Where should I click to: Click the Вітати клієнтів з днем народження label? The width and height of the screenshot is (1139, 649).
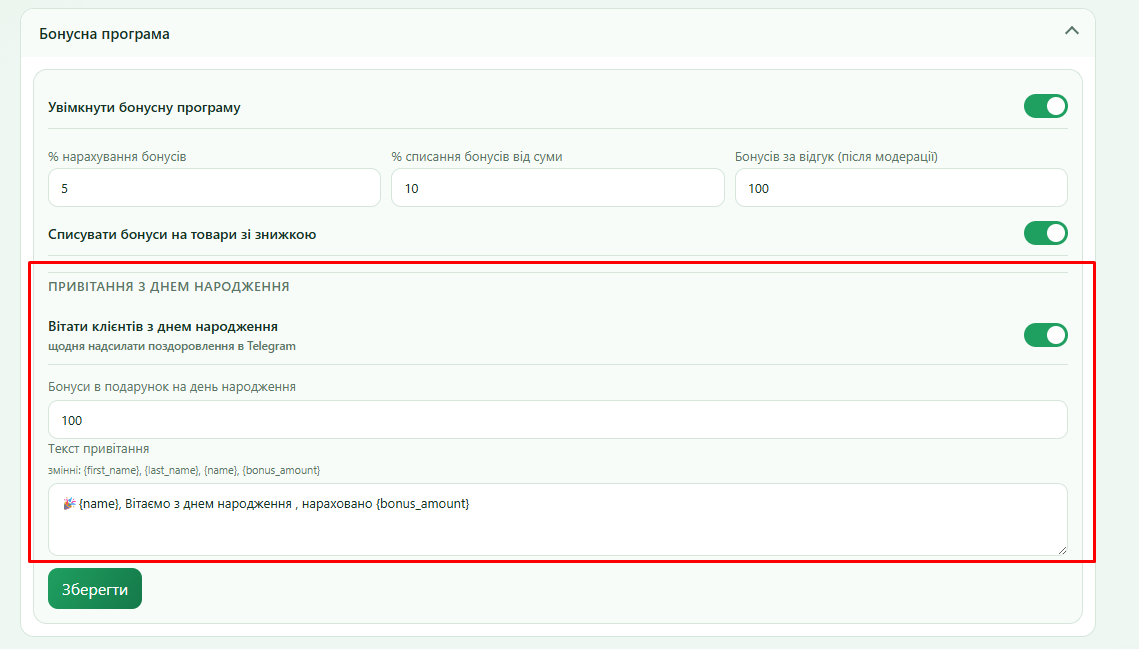tap(163, 326)
